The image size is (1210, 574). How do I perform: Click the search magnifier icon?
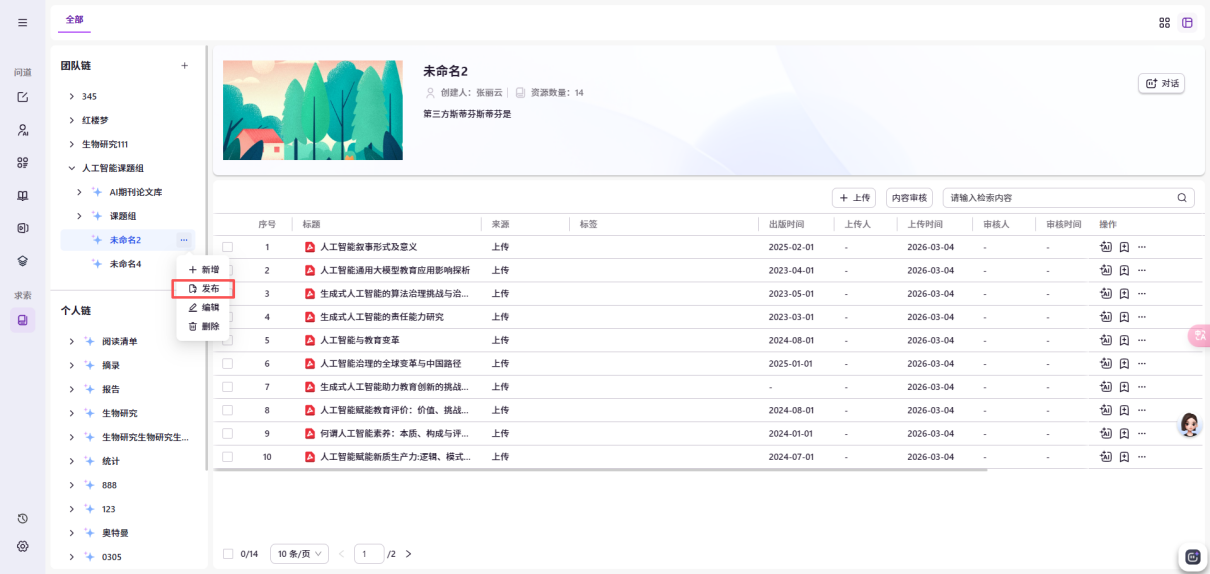(x=1181, y=198)
